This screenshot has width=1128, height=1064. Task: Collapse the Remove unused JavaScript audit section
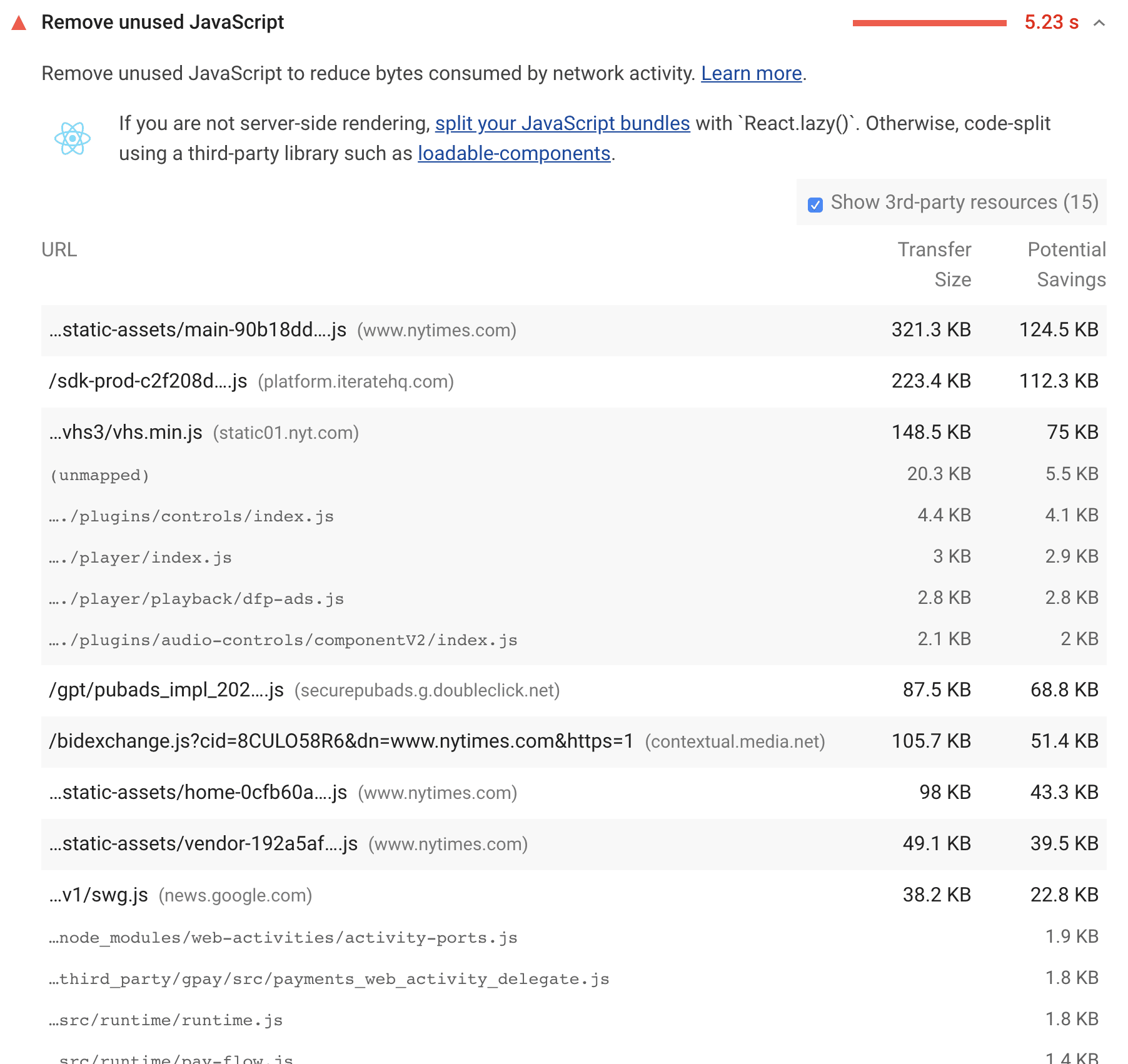1099,24
